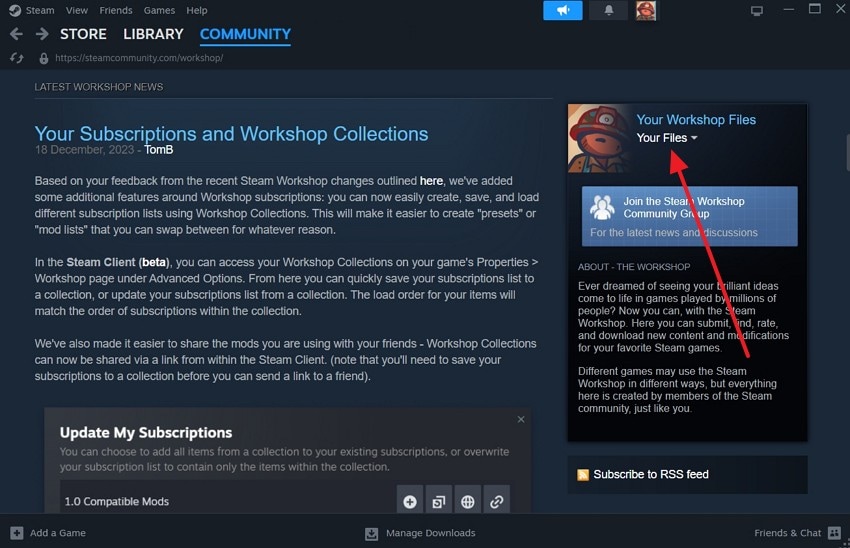Open the Steam menu
850x548 pixels.
click(x=40, y=10)
